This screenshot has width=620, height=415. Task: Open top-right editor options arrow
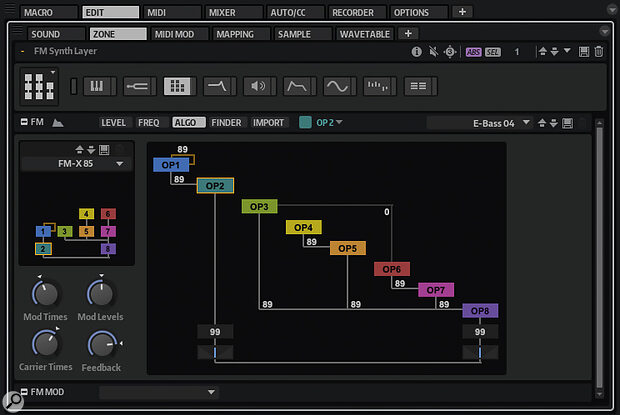611,9
